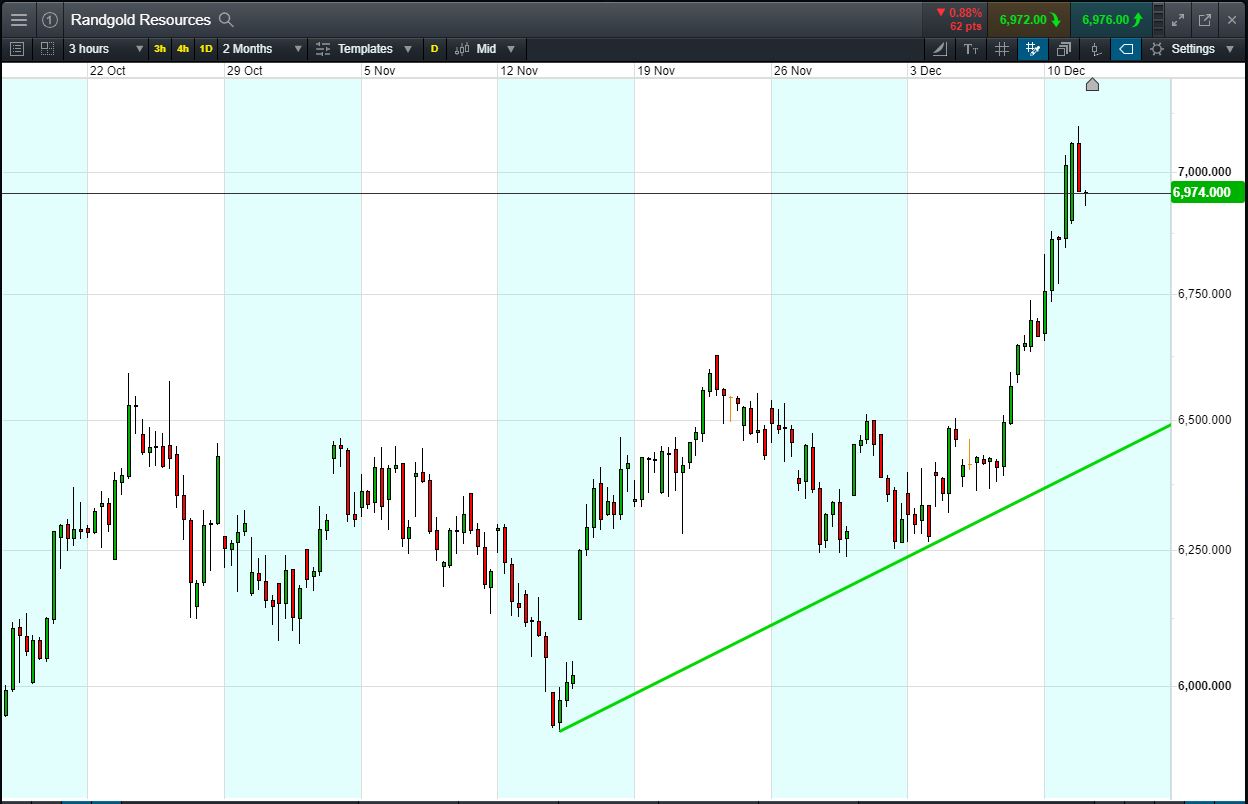The width and height of the screenshot is (1248, 804).
Task: Open the hamburger main menu
Action: [19, 19]
